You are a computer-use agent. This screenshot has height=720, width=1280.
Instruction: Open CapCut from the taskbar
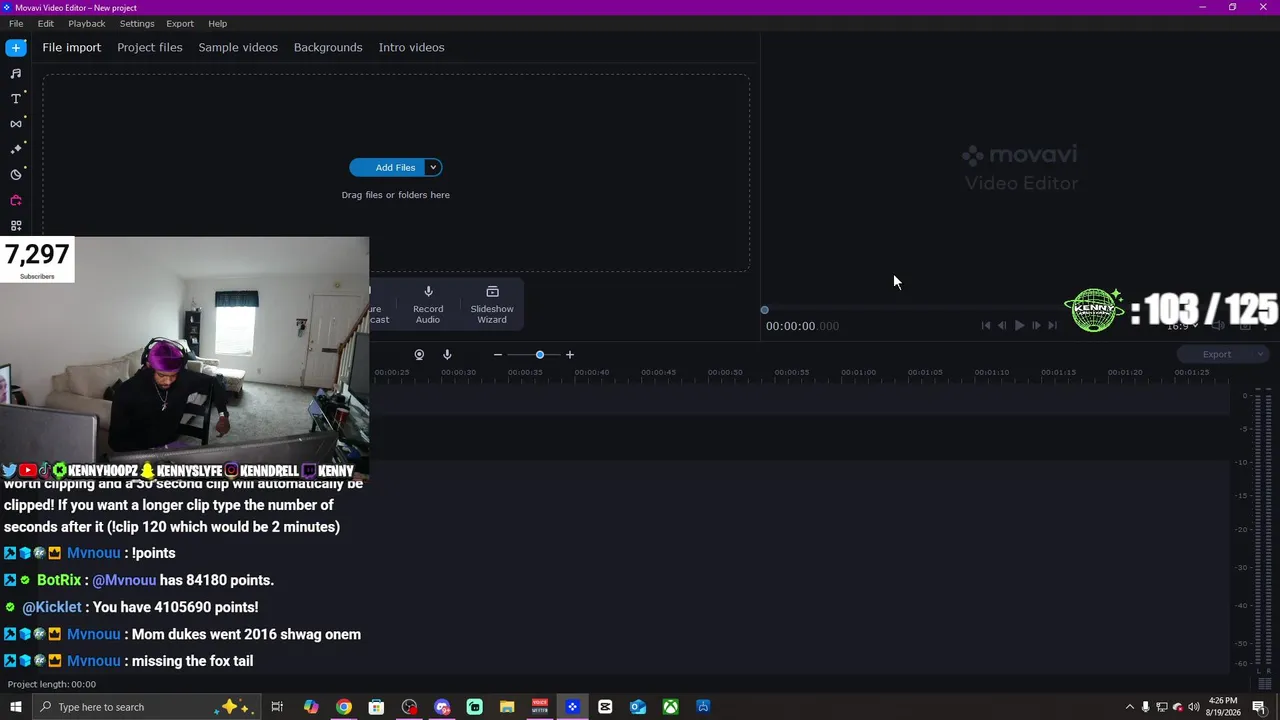(x=605, y=707)
